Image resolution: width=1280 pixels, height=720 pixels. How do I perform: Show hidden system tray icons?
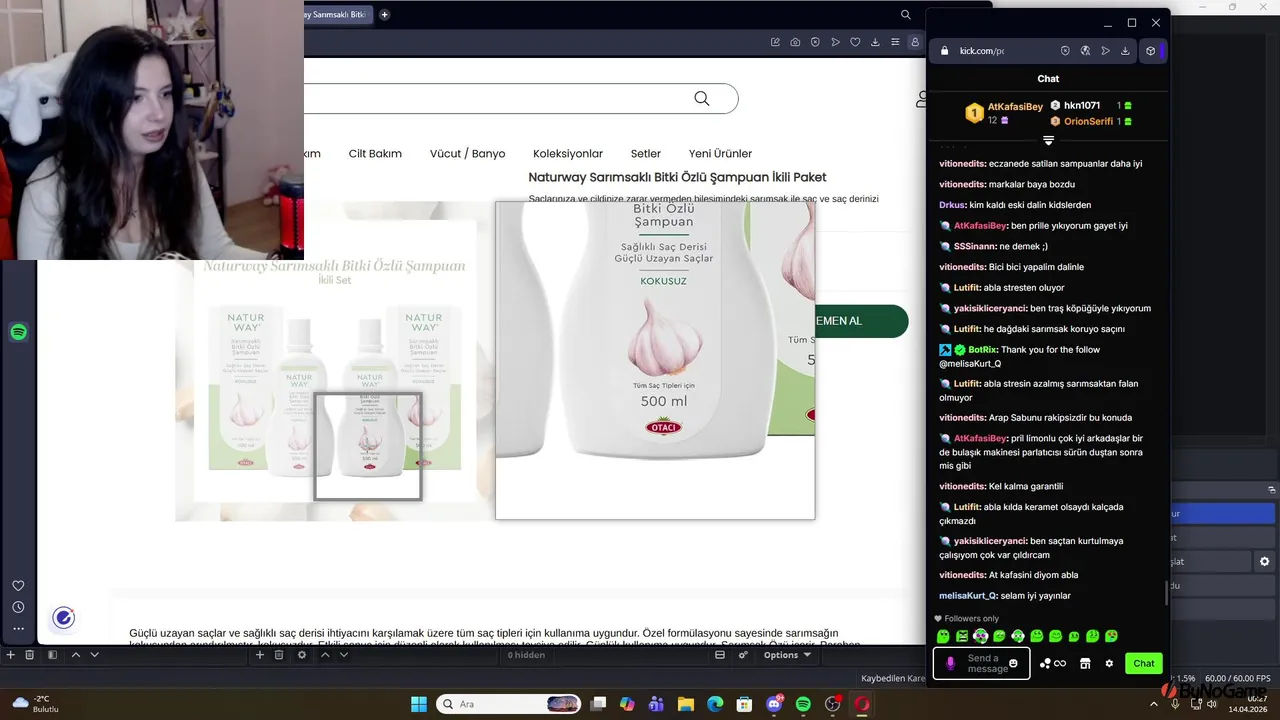(1154, 704)
